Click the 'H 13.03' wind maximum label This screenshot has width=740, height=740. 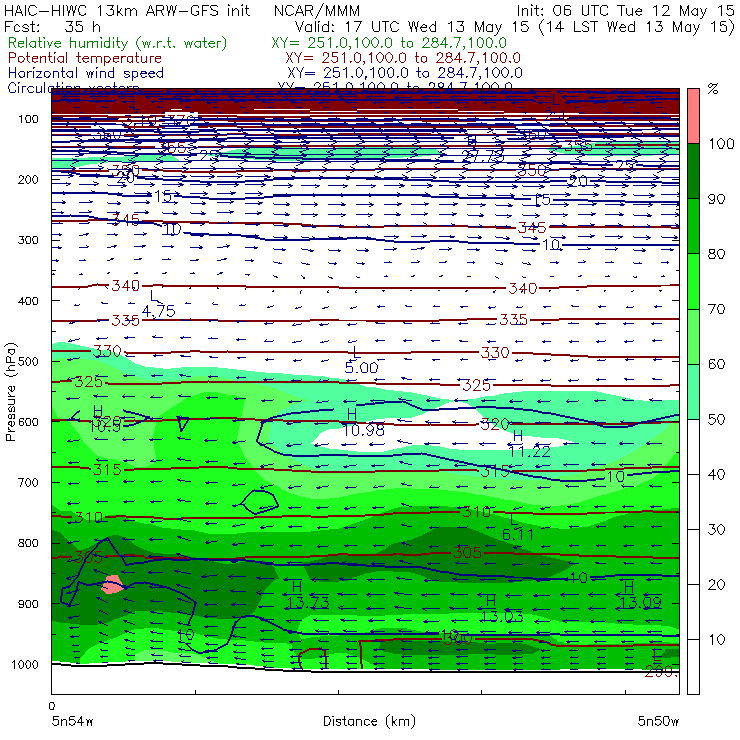[x=502, y=609]
